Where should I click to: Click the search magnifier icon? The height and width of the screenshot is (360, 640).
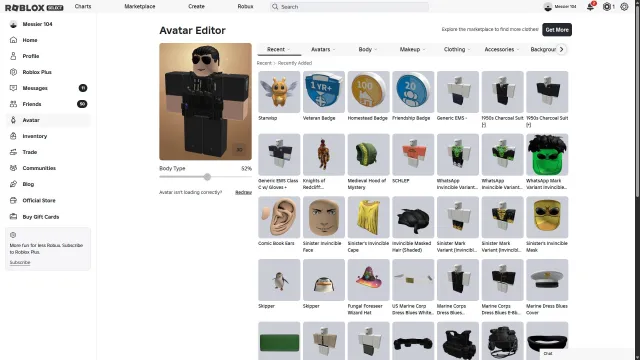click(x=275, y=7)
